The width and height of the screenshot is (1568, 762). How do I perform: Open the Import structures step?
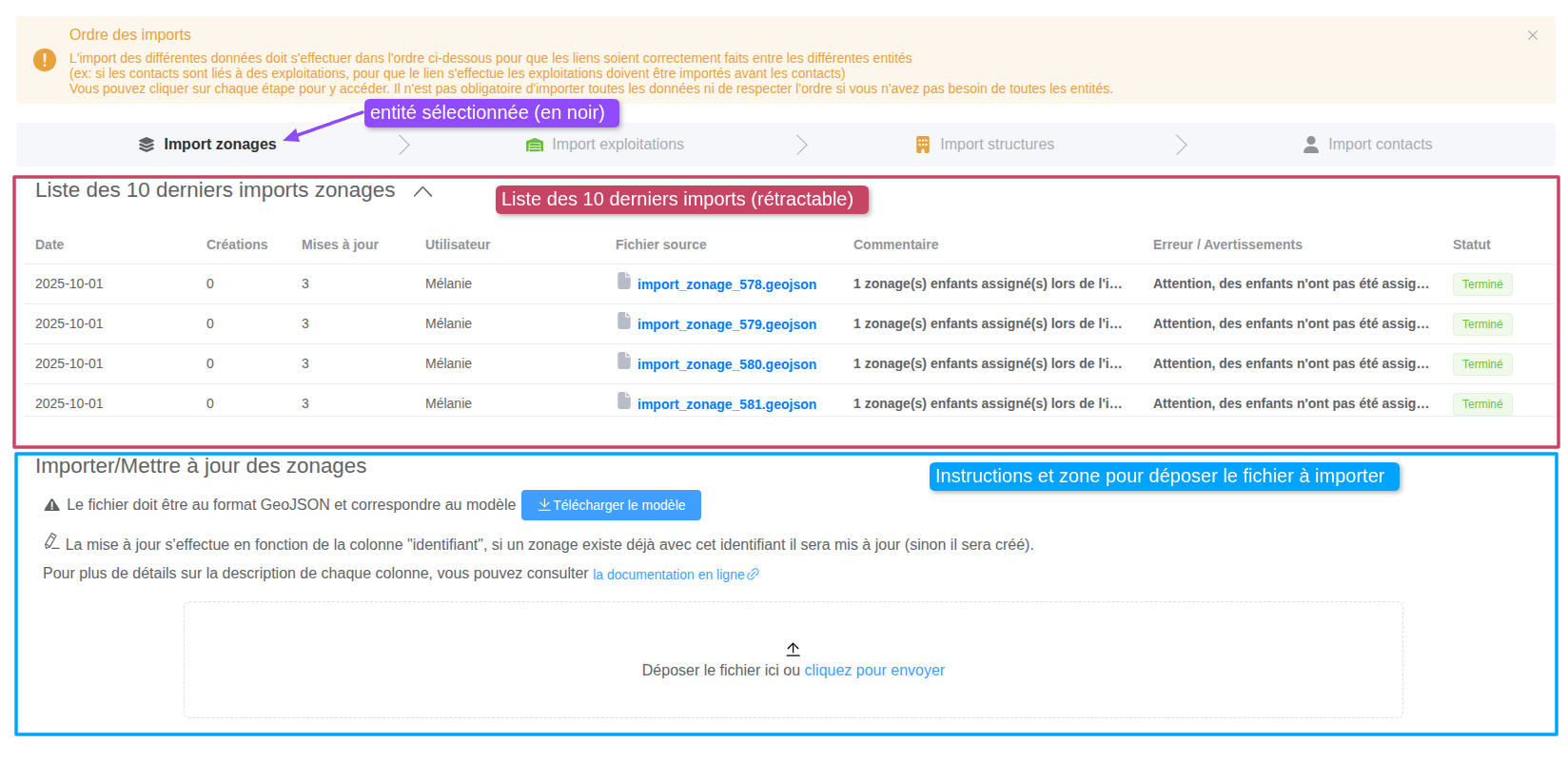[996, 145]
